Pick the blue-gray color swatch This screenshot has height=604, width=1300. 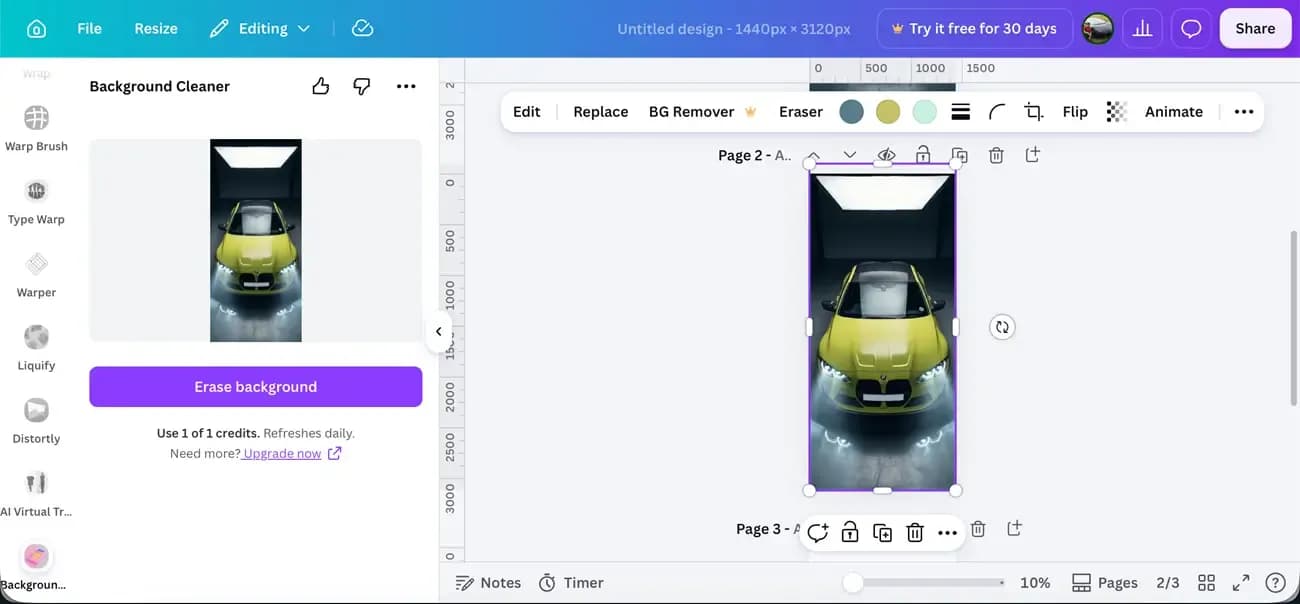tap(851, 112)
